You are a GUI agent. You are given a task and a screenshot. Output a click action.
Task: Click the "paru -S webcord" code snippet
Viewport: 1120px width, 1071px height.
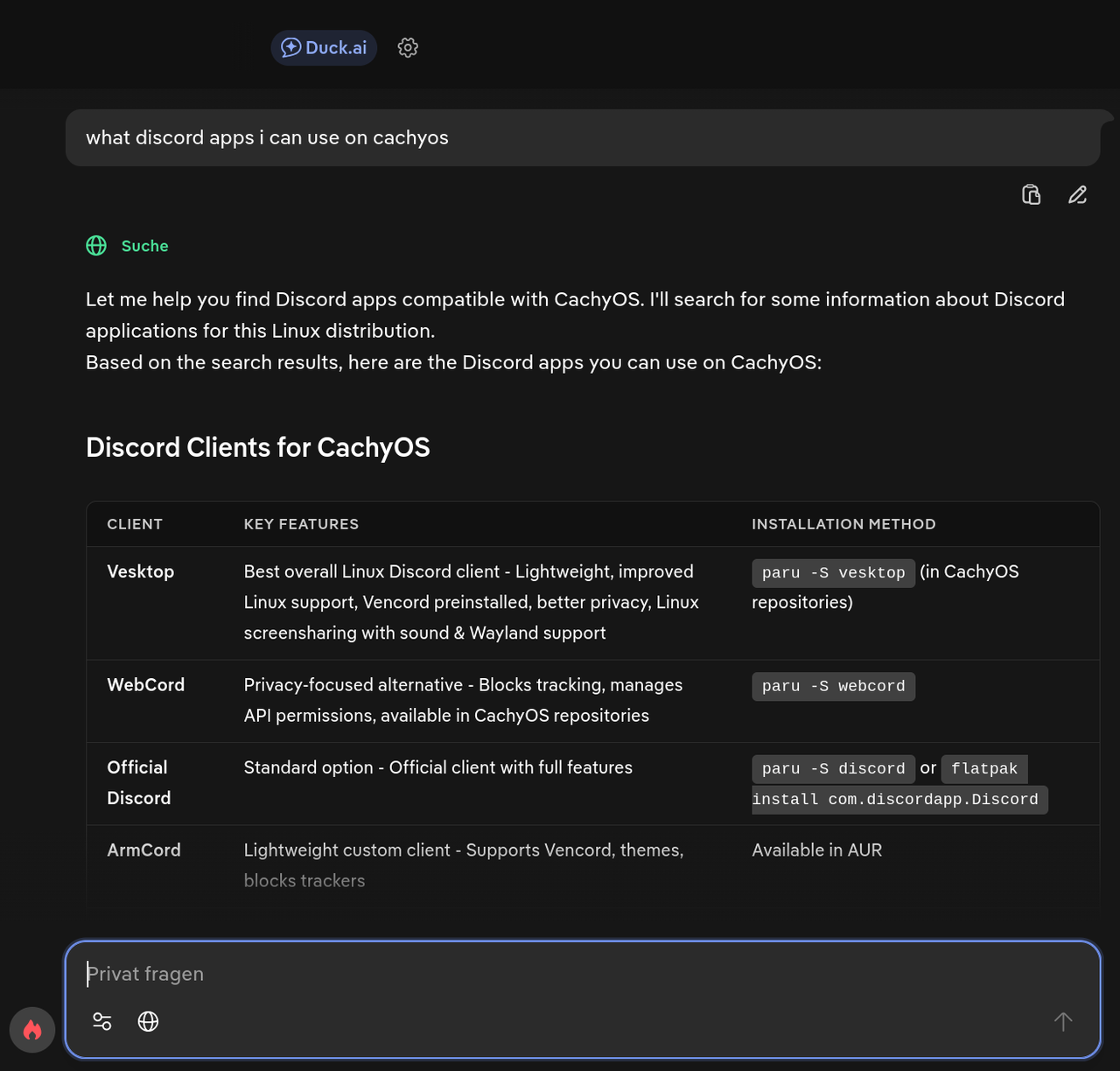[x=833, y=687]
